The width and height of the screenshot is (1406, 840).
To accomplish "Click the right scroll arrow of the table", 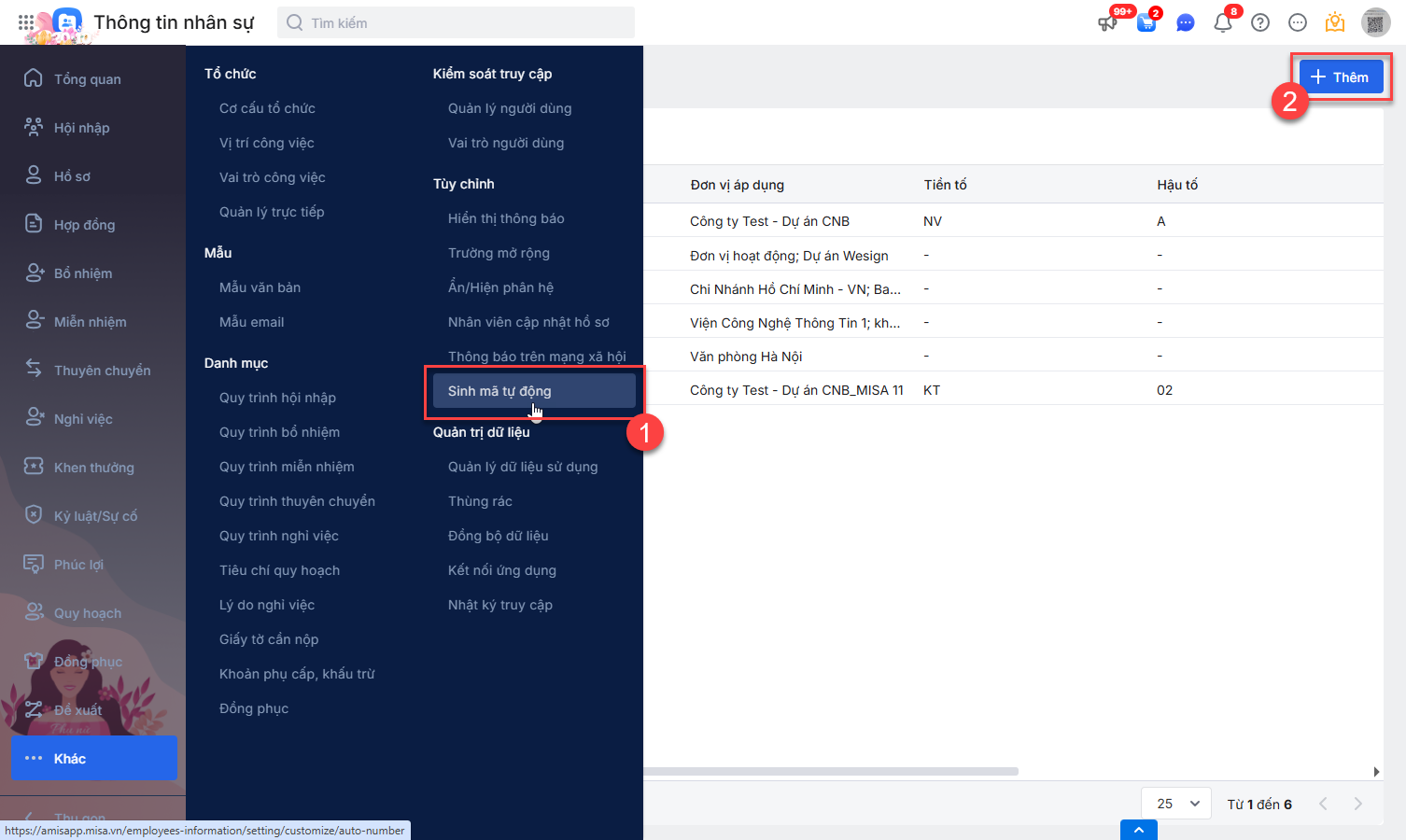I will (1376, 772).
